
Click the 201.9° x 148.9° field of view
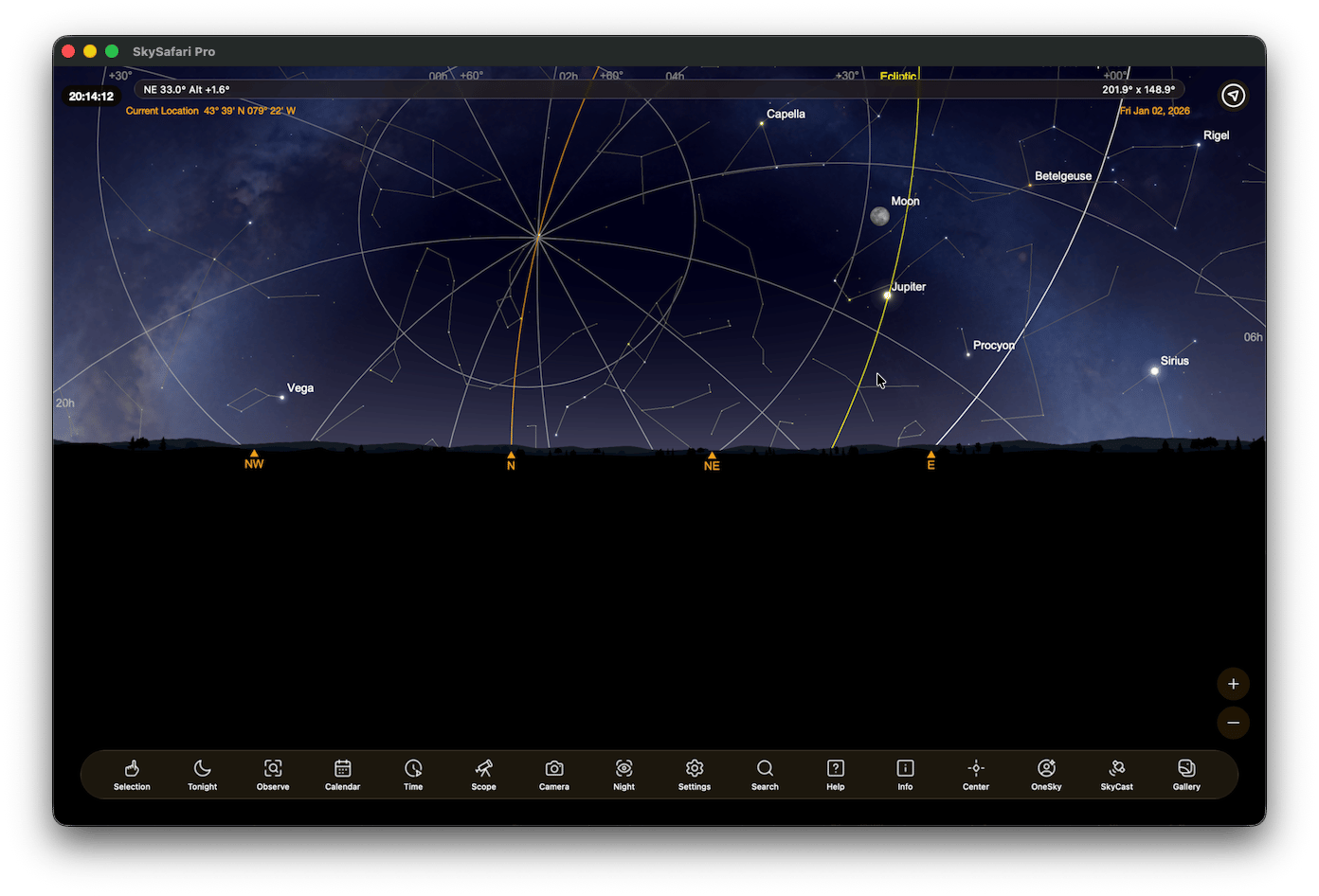(x=1139, y=90)
